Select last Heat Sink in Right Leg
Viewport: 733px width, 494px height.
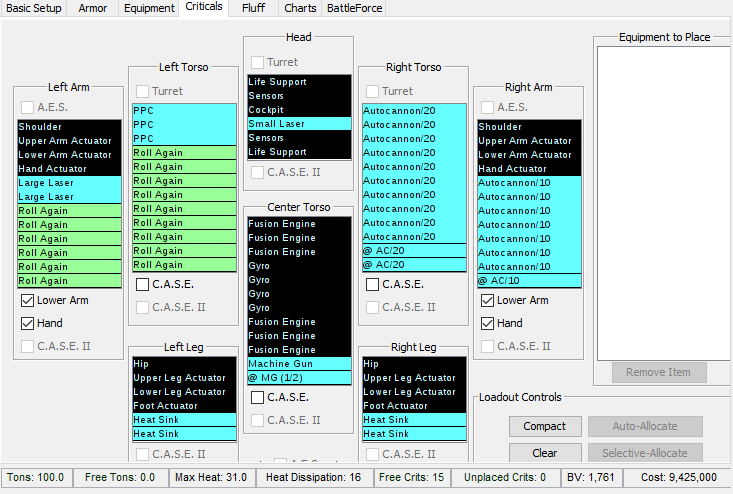point(414,434)
